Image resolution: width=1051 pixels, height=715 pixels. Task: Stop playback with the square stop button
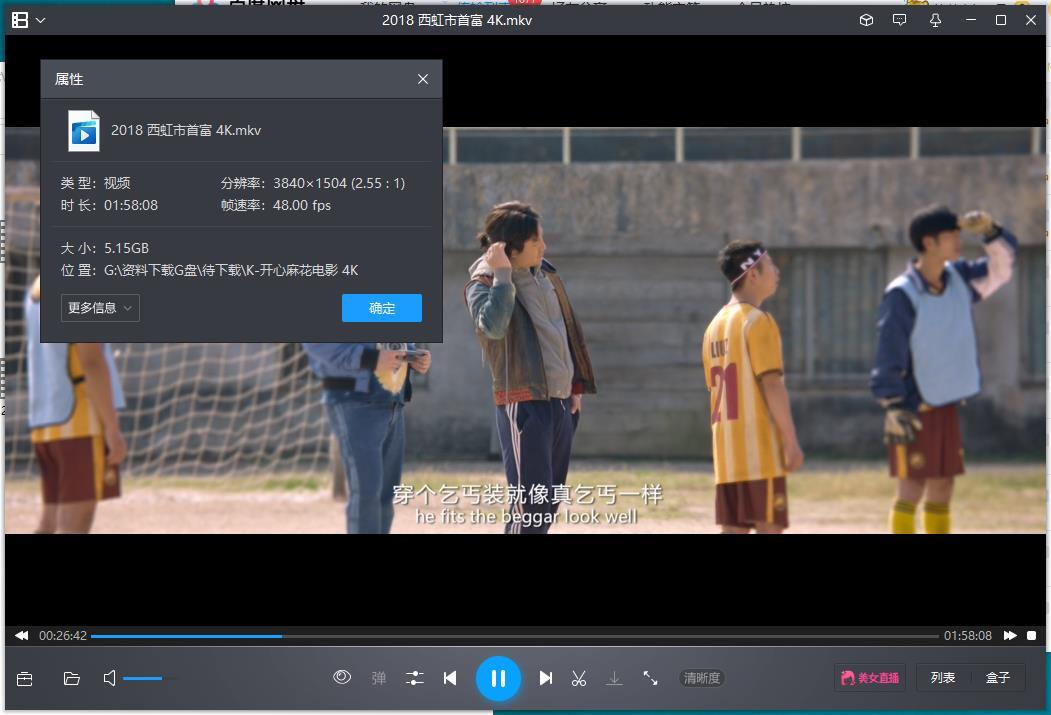(1032, 635)
